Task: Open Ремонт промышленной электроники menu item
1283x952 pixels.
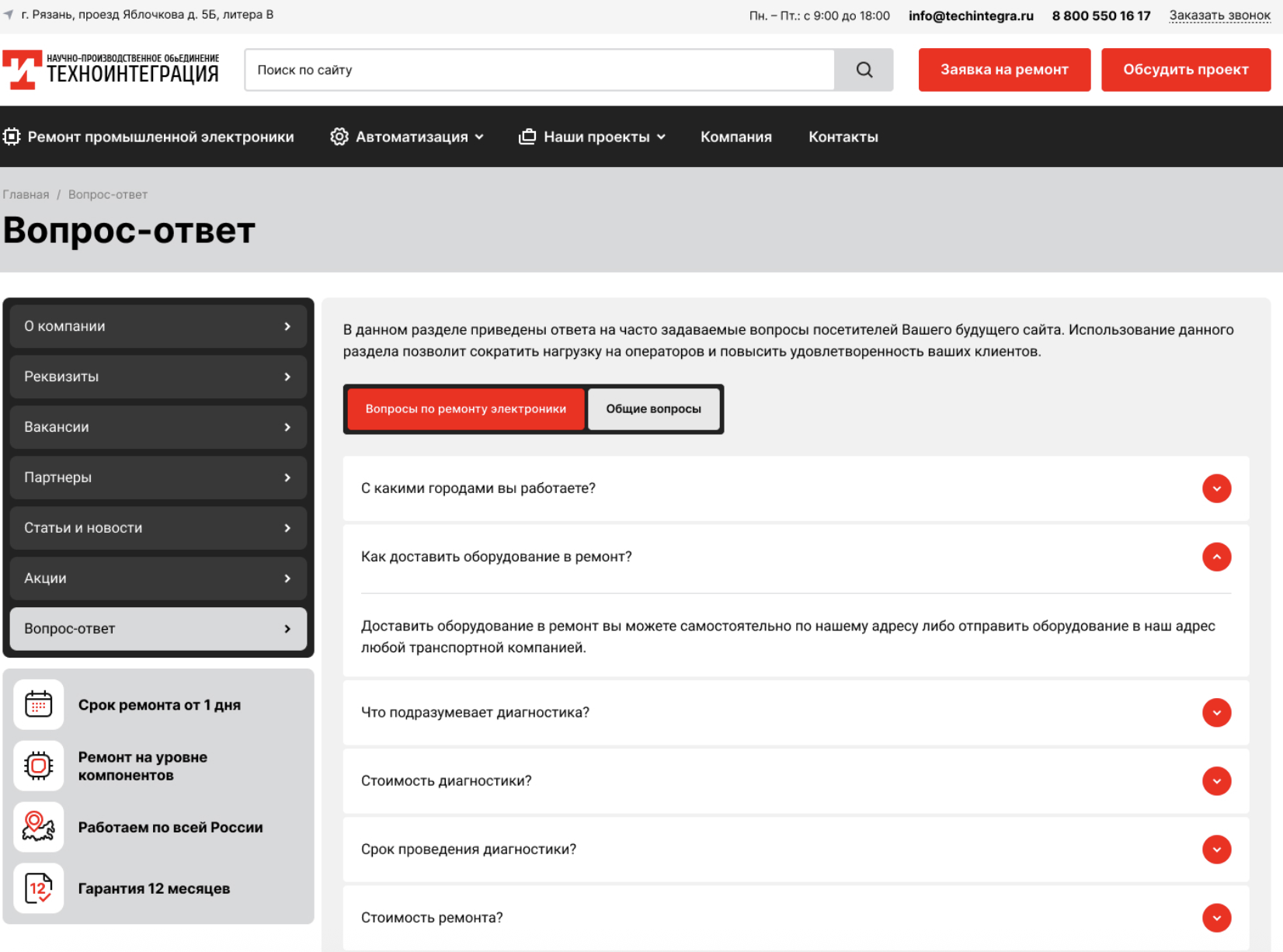Action: (x=161, y=137)
